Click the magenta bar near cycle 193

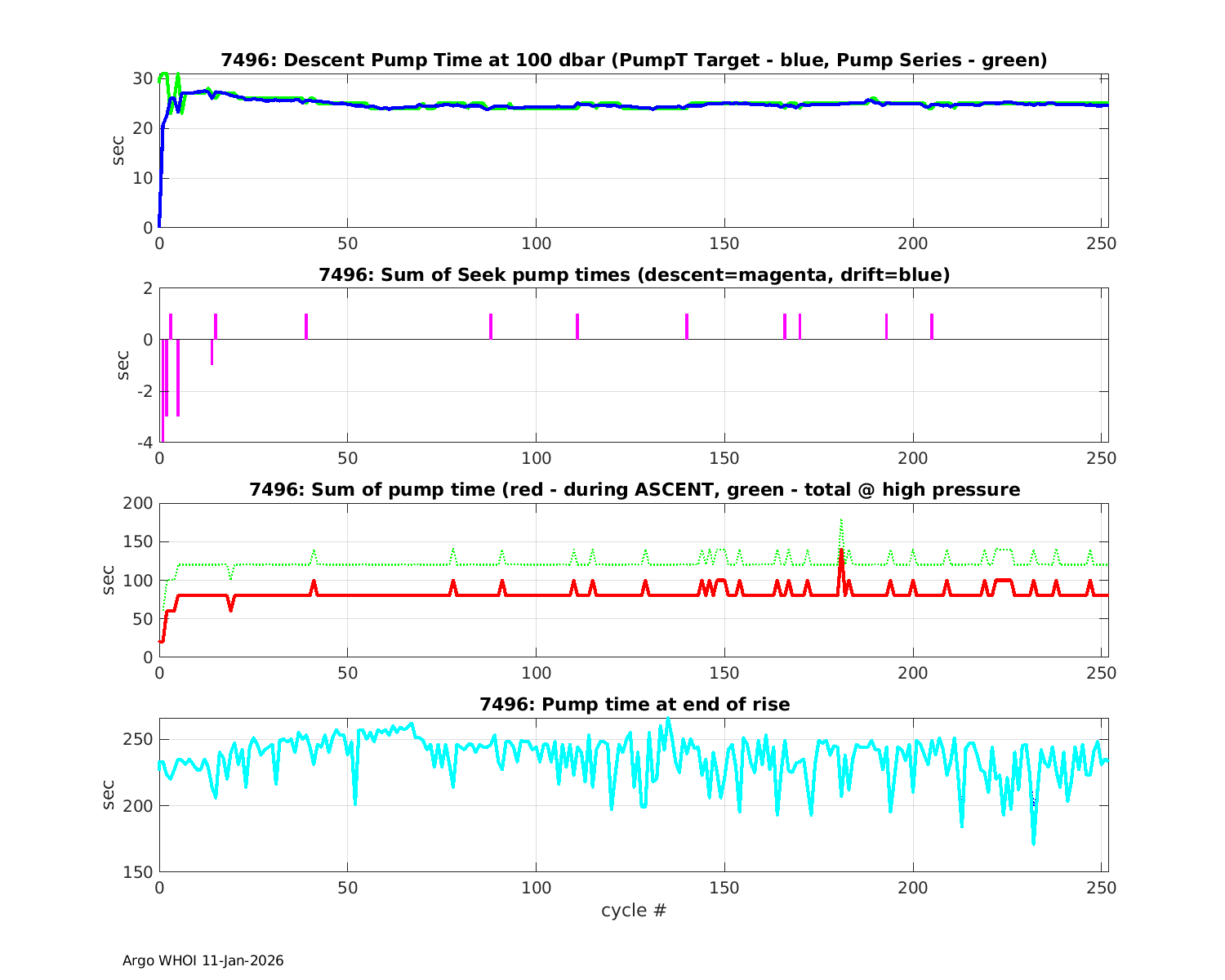pos(886,326)
